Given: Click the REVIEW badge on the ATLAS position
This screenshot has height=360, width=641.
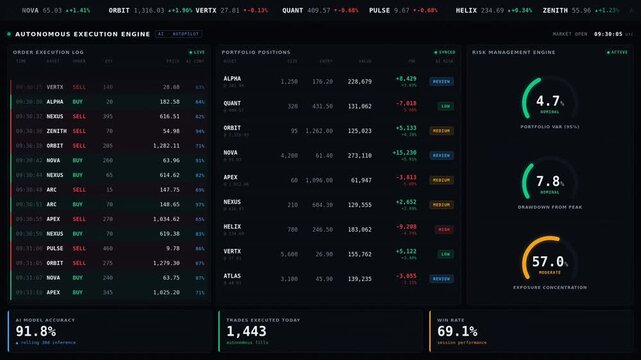Looking at the screenshot, I should pyautogui.click(x=442, y=279).
